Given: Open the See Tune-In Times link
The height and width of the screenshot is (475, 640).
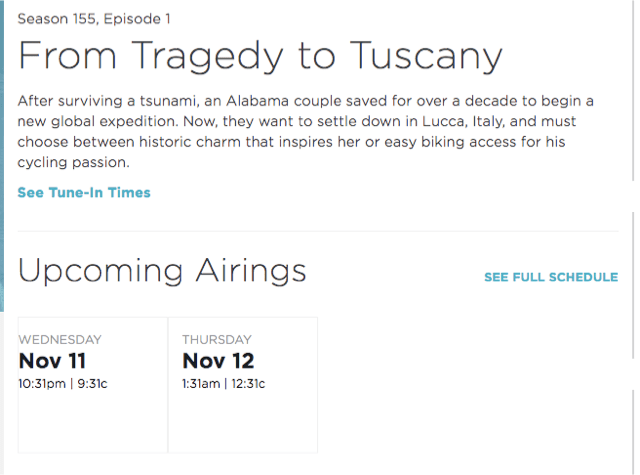Looking at the screenshot, I should pos(84,192).
